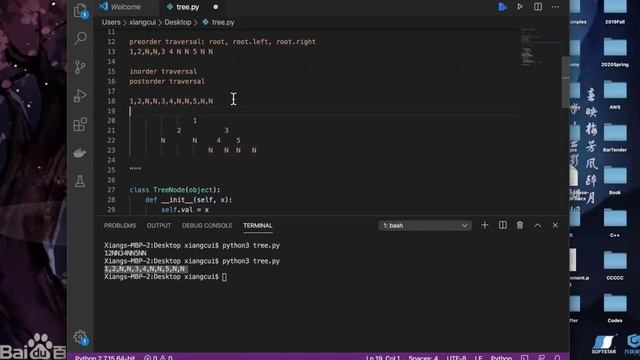Click the 'inorder traversal' text

point(163,71)
